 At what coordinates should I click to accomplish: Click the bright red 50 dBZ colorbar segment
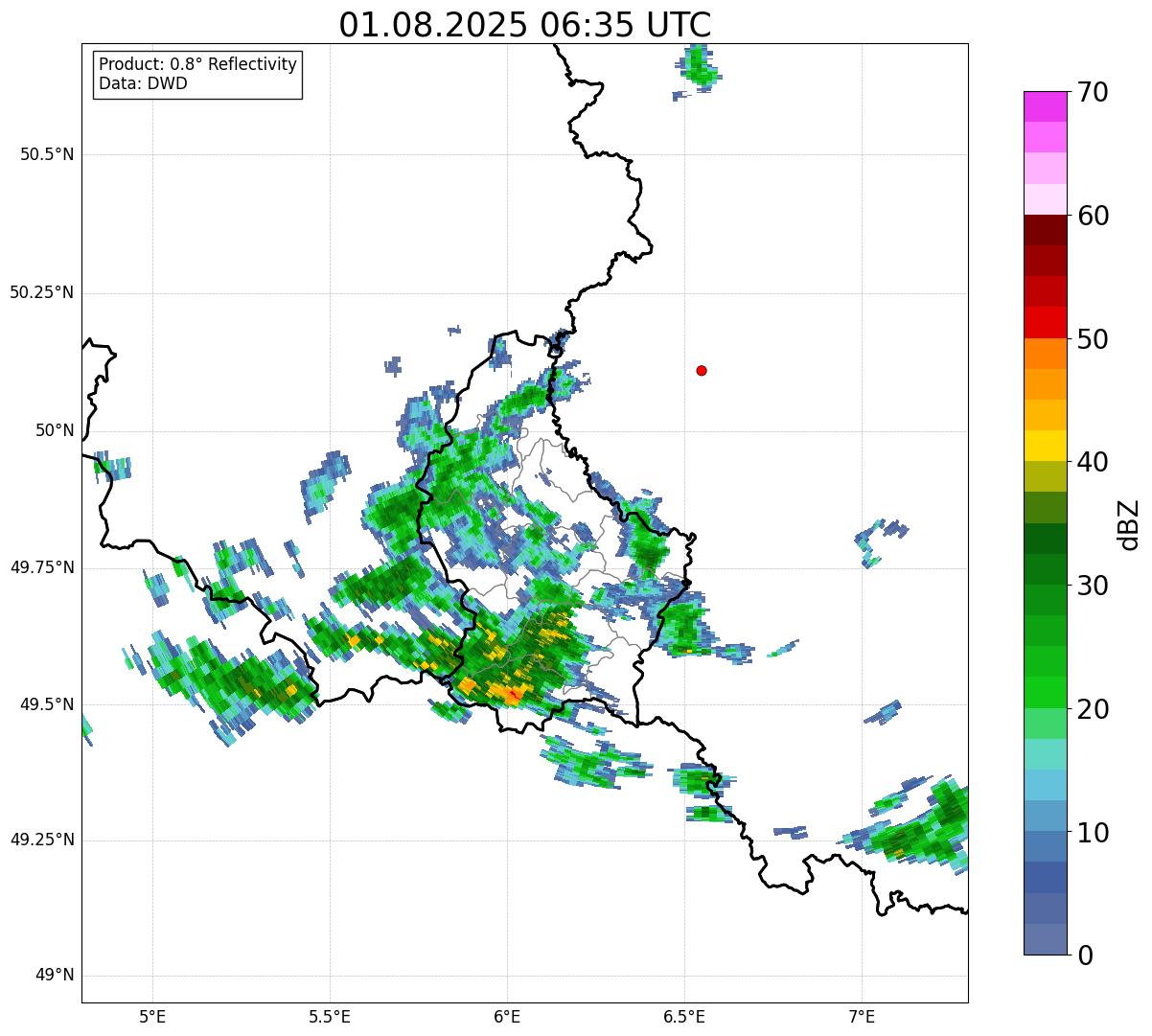1045,322
